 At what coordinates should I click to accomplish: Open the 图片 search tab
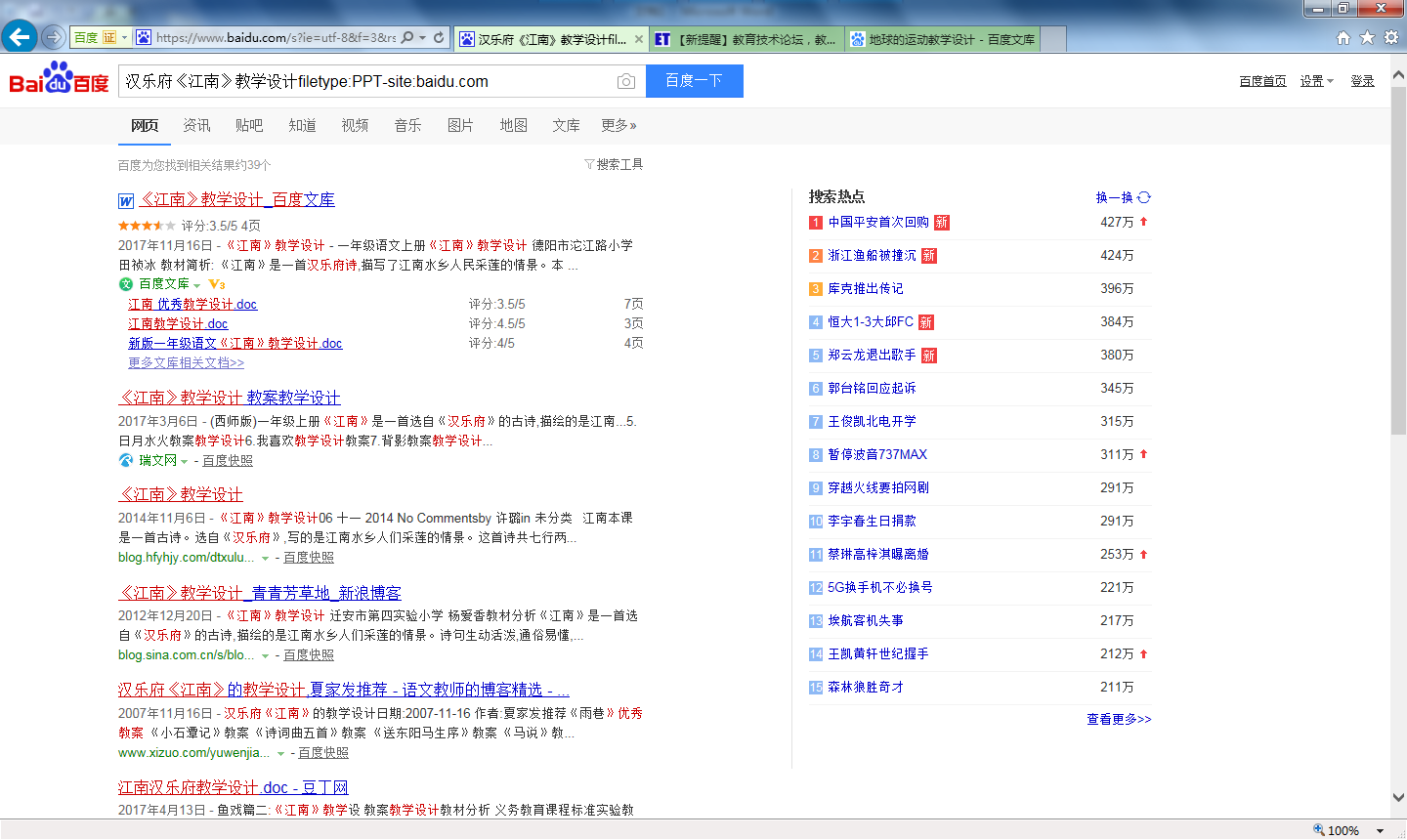tap(460, 125)
